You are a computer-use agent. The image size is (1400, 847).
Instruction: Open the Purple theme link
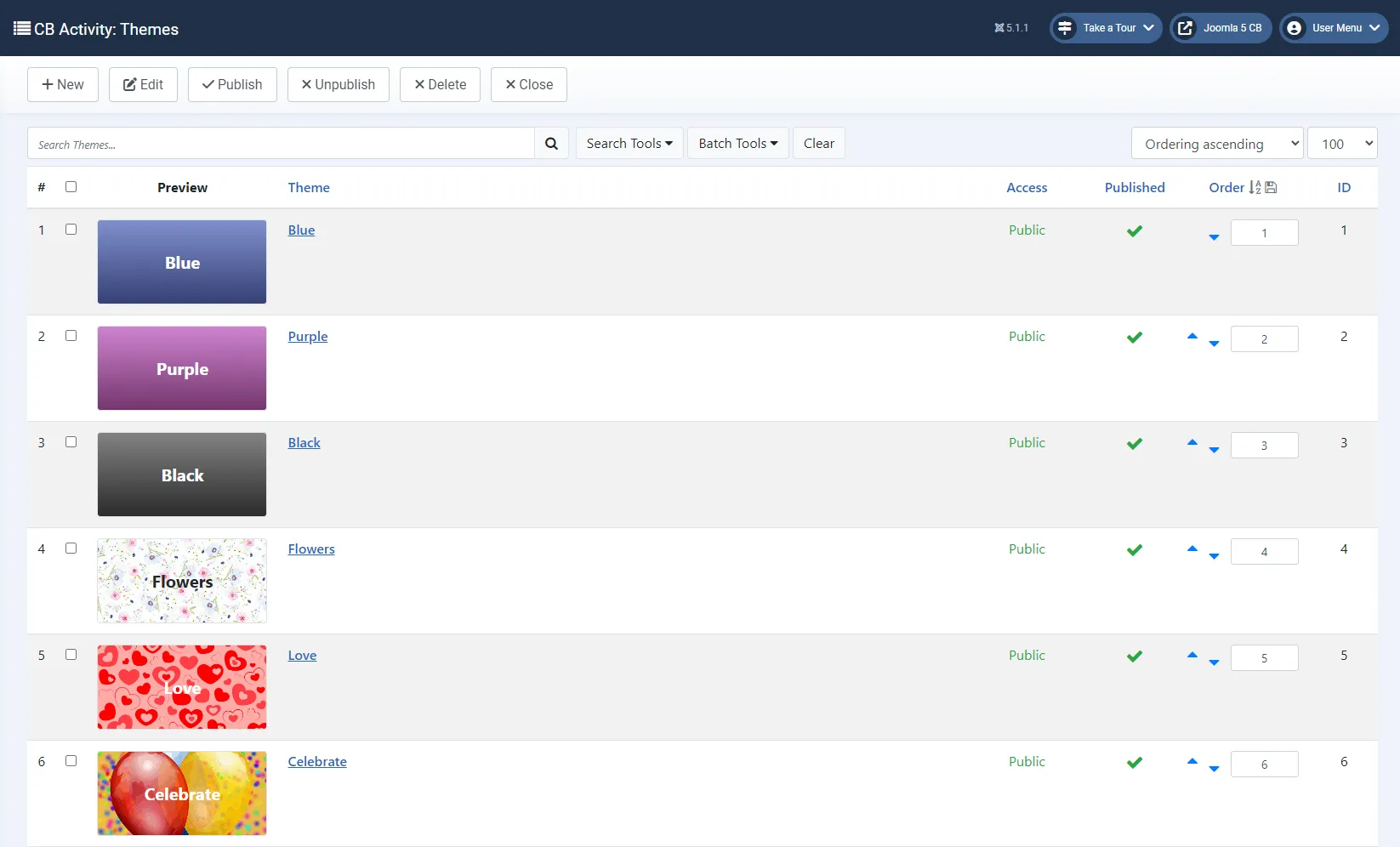point(308,337)
